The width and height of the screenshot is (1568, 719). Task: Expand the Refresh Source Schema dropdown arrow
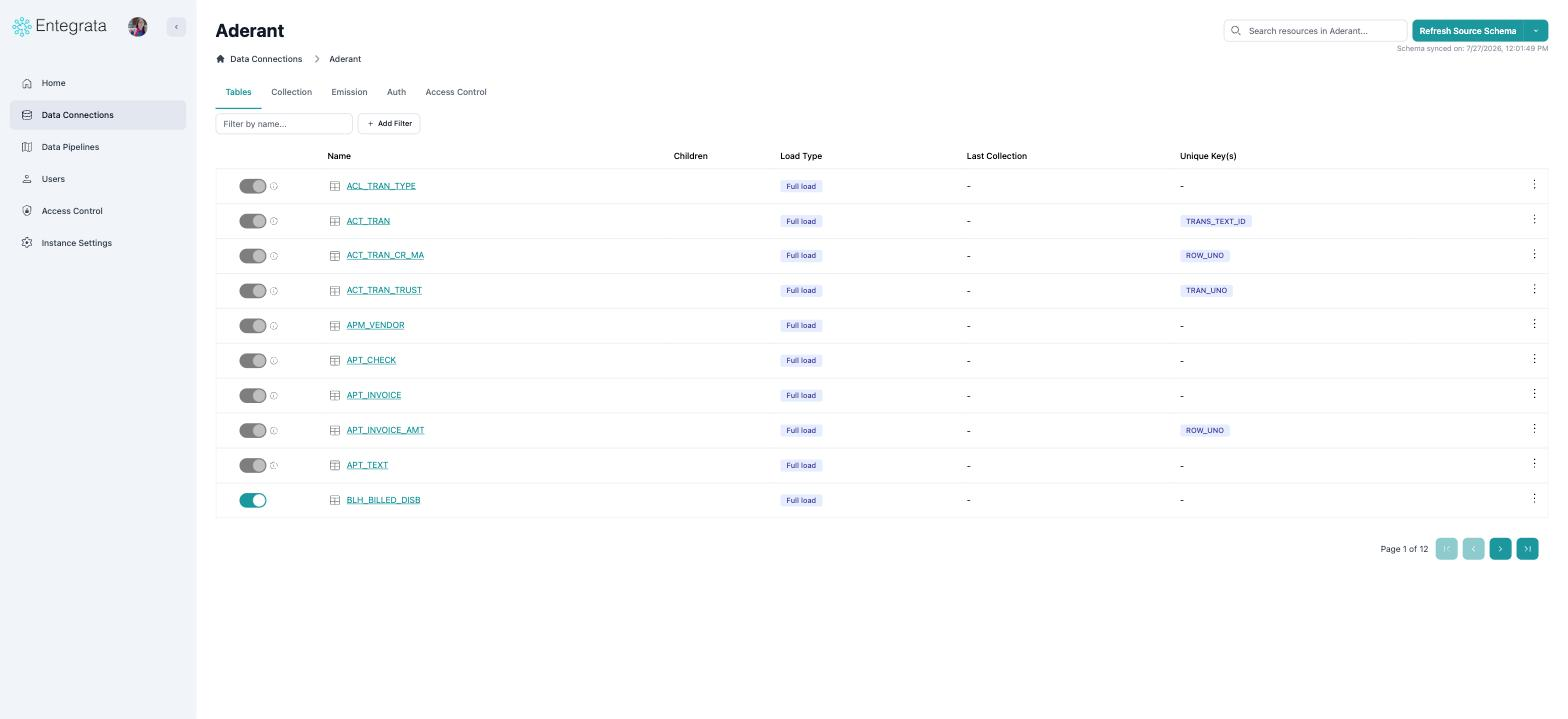point(1536,31)
